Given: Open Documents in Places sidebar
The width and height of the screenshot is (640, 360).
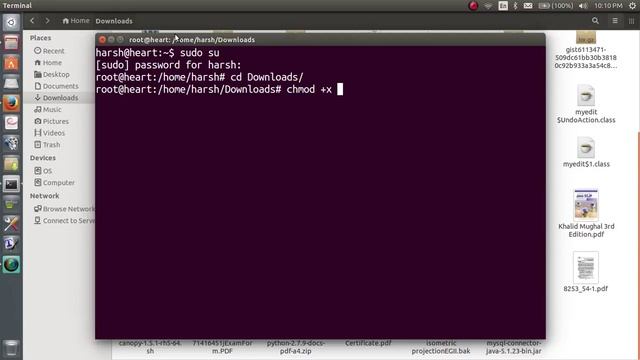Looking at the screenshot, I should 56,86.
